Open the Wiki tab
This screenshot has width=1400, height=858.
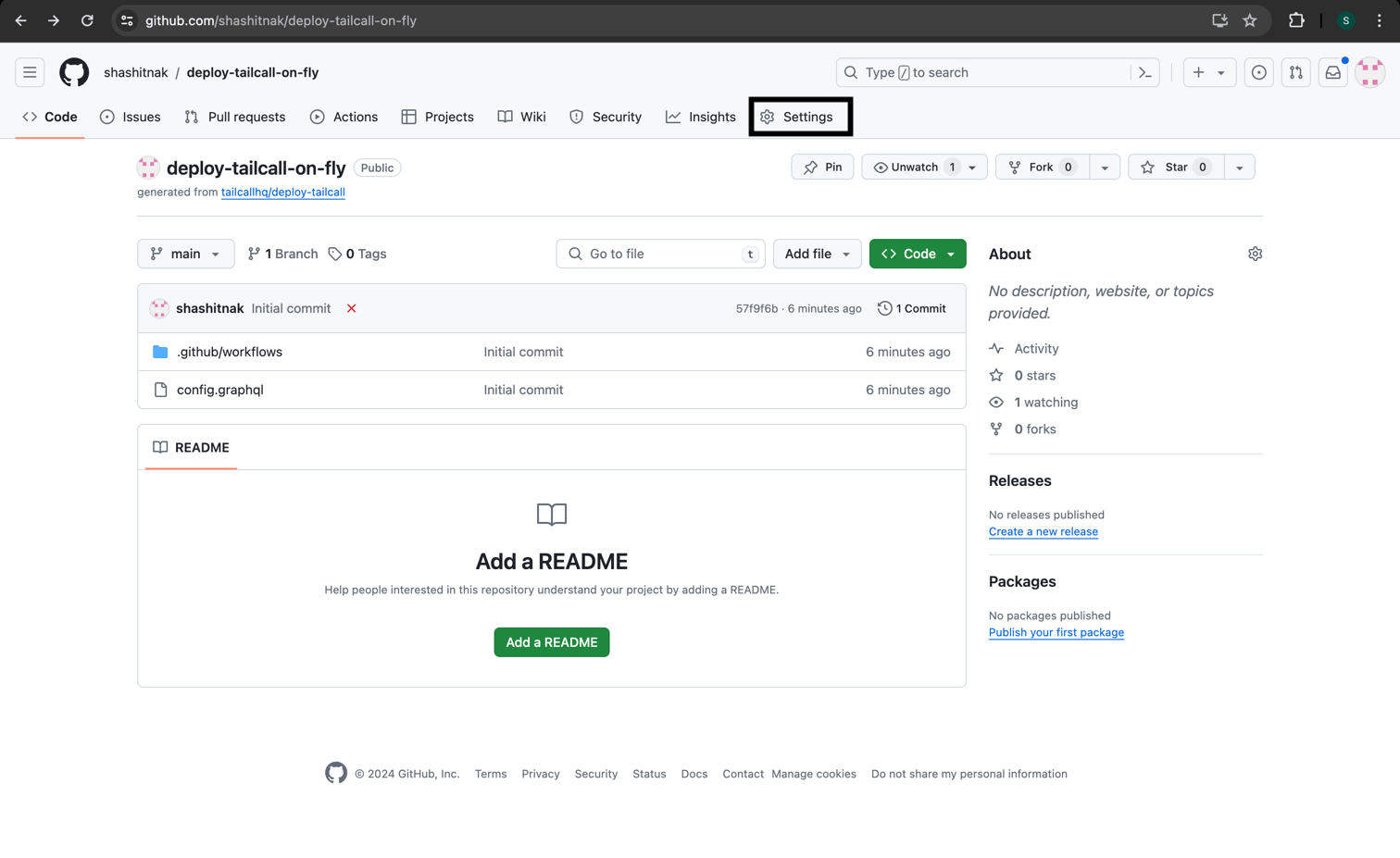[522, 117]
